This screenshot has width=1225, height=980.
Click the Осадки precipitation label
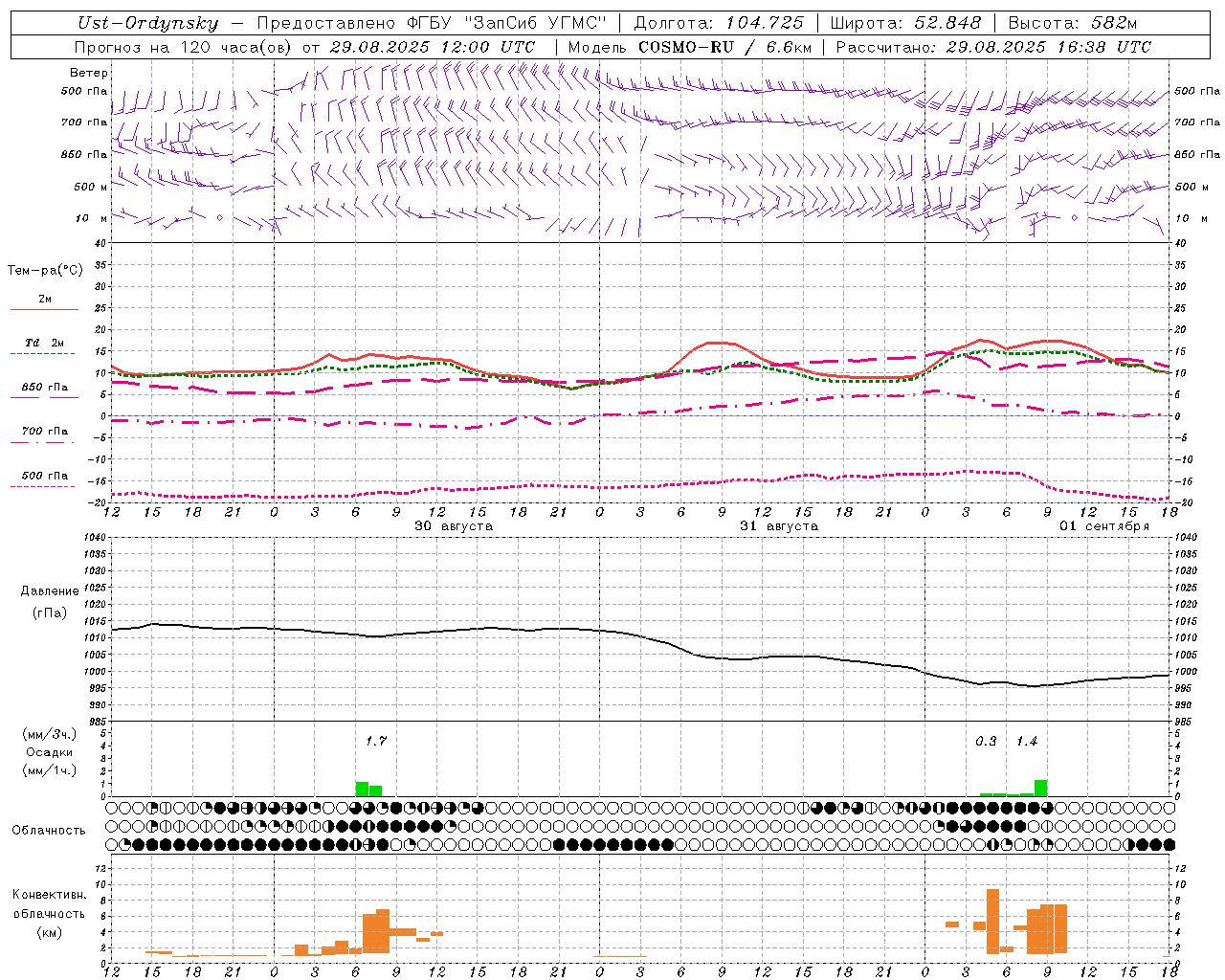click(x=50, y=752)
